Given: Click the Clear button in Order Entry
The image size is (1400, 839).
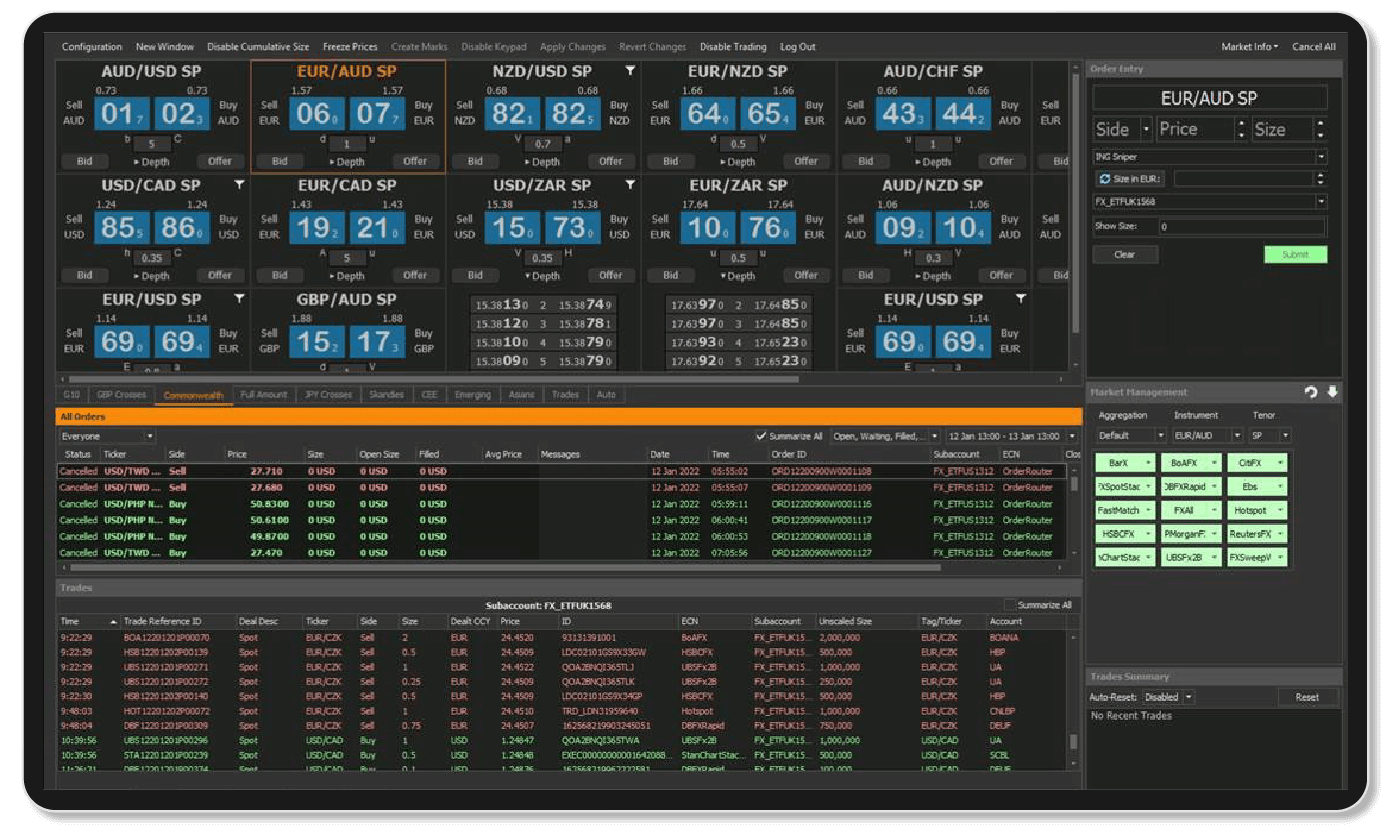Looking at the screenshot, I should pos(1125,254).
